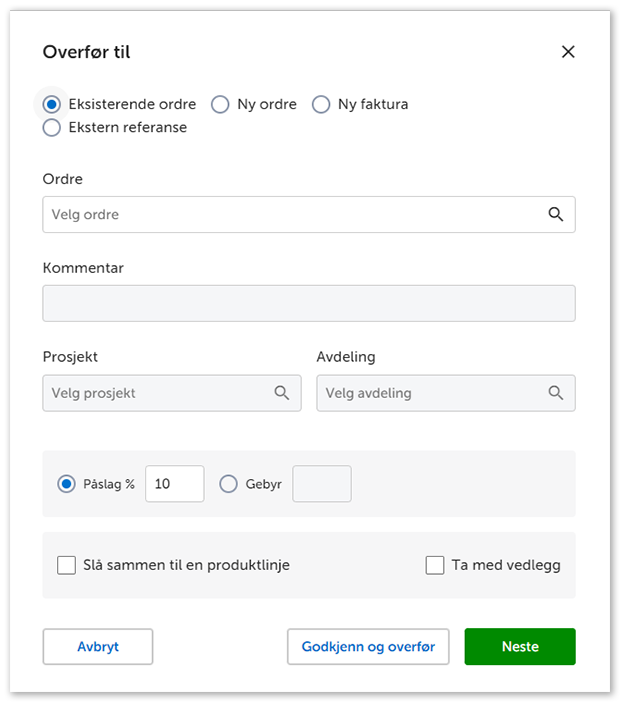This screenshot has height=702, width=620.
Task: Open the Velg ordre lookup field
Action: [x=290, y=214]
